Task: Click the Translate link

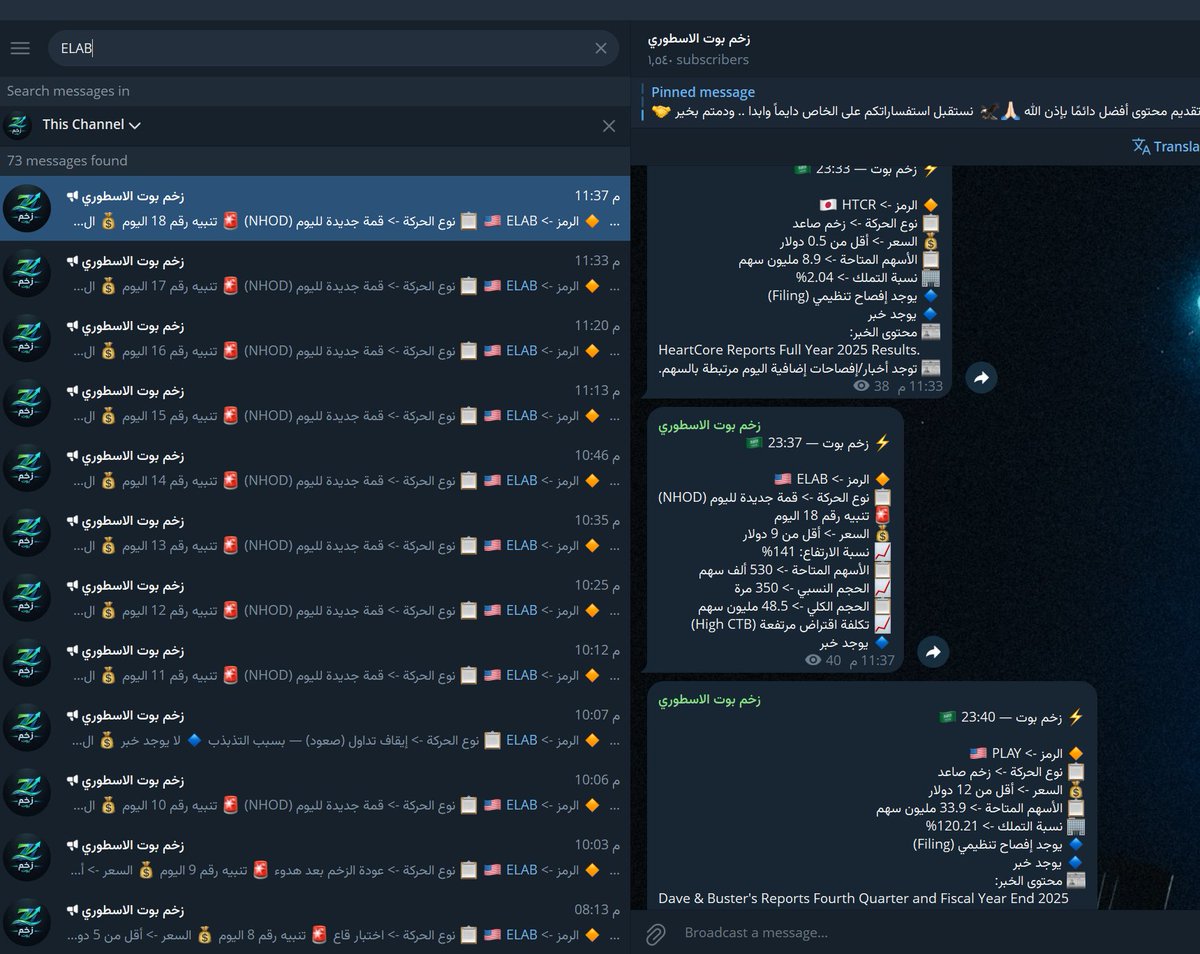Action: click(x=1176, y=146)
